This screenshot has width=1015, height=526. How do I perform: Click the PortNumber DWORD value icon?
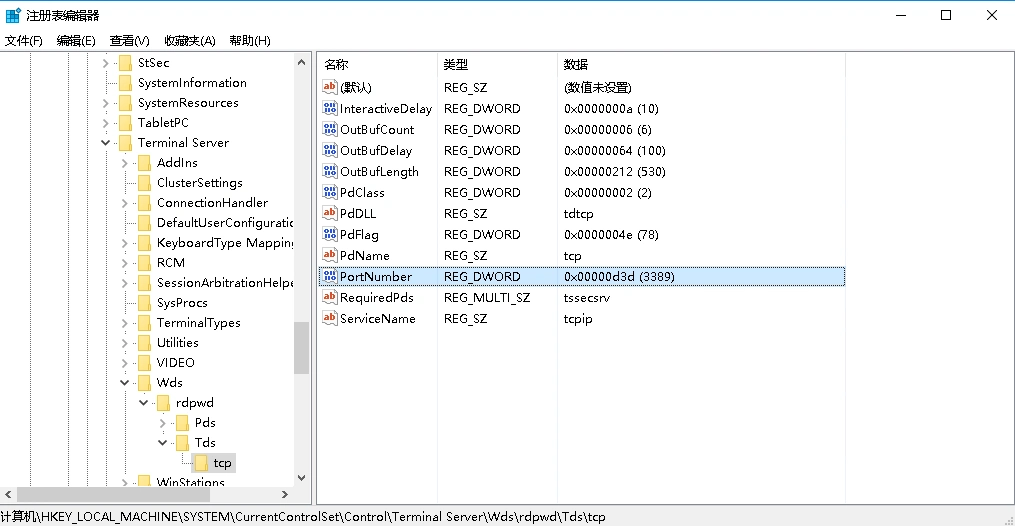coord(329,276)
